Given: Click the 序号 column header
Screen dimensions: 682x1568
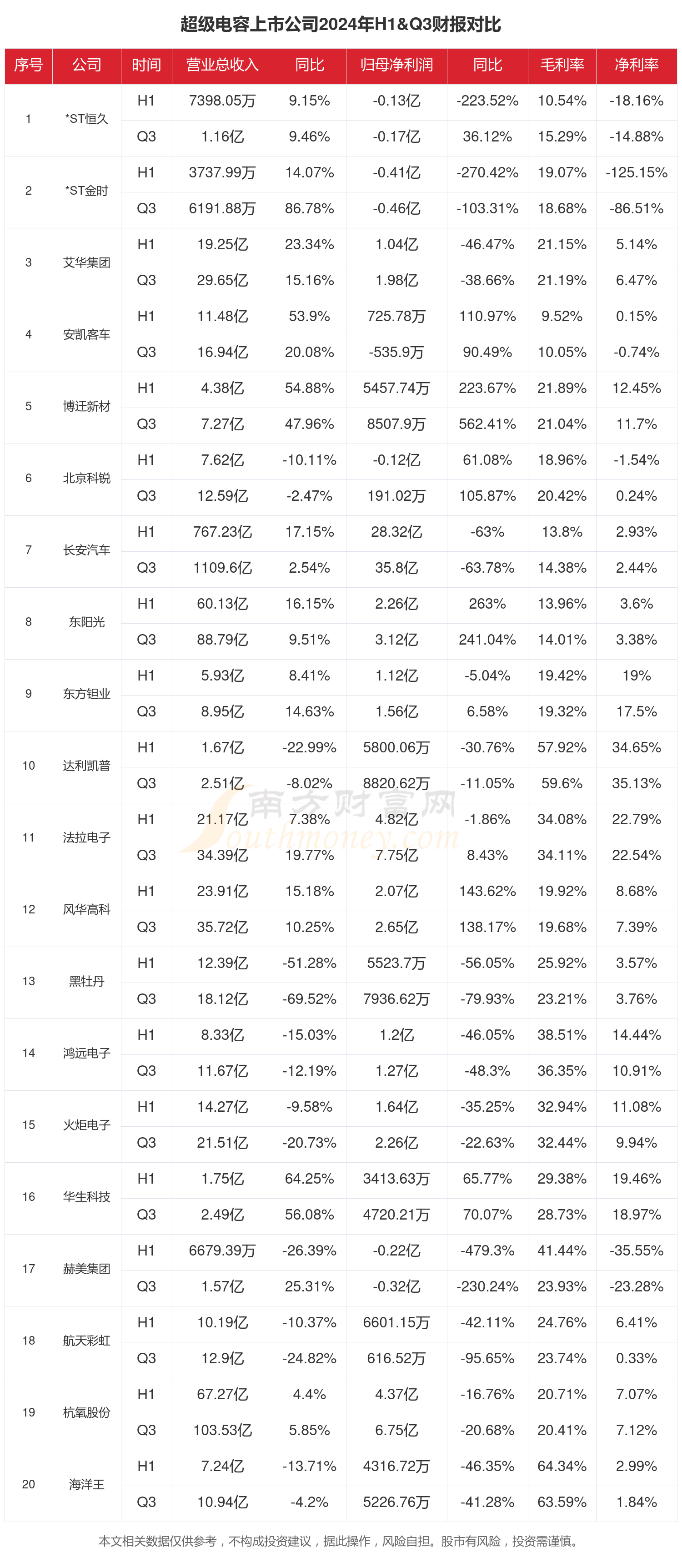Looking at the screenshot, I should pyautogui.click(x=29, y=65).
